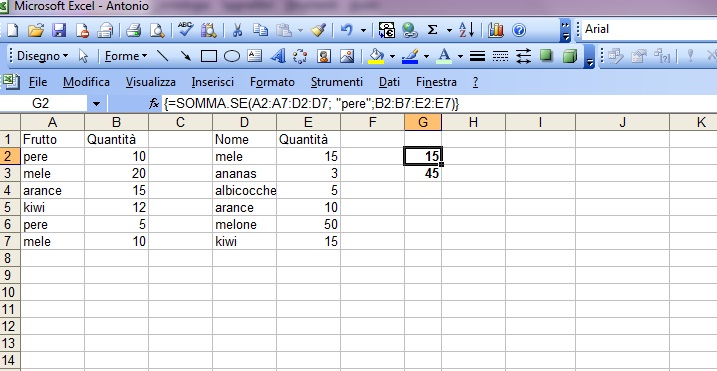Click the Format Painter brush icon
Image resolution: width=717 pixels, height=371 pixels.
317,30
